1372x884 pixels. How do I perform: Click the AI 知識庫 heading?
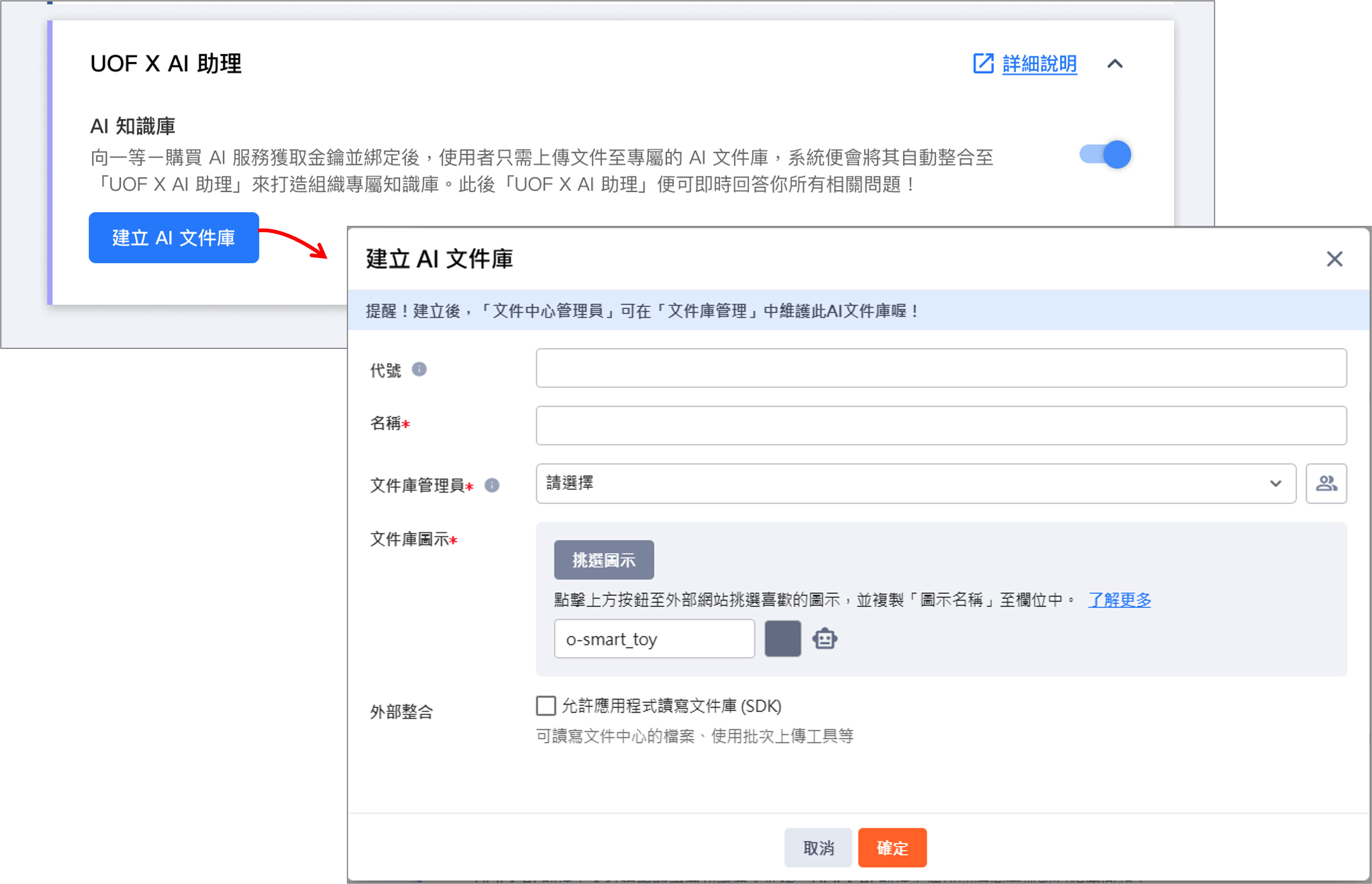(x=133, y=126)
